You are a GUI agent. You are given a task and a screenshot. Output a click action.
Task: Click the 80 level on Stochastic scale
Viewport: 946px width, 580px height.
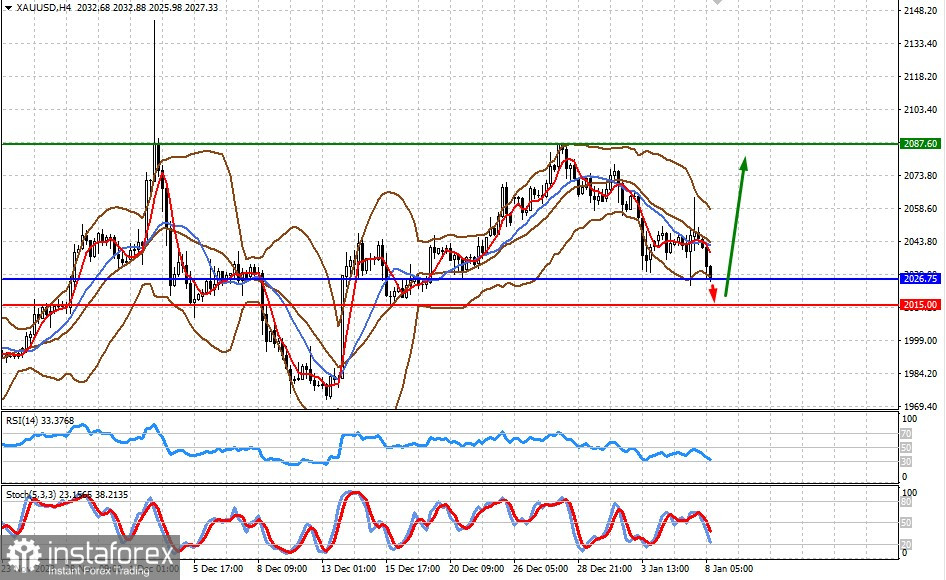point(906,502)
